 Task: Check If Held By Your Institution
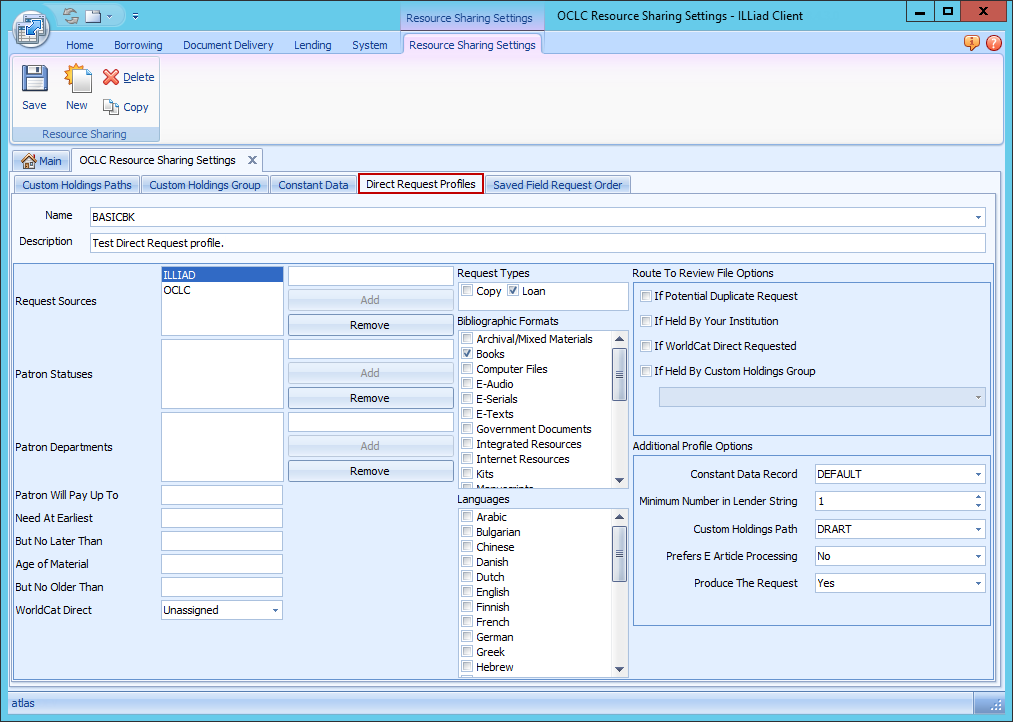click(x=645, y=321)
